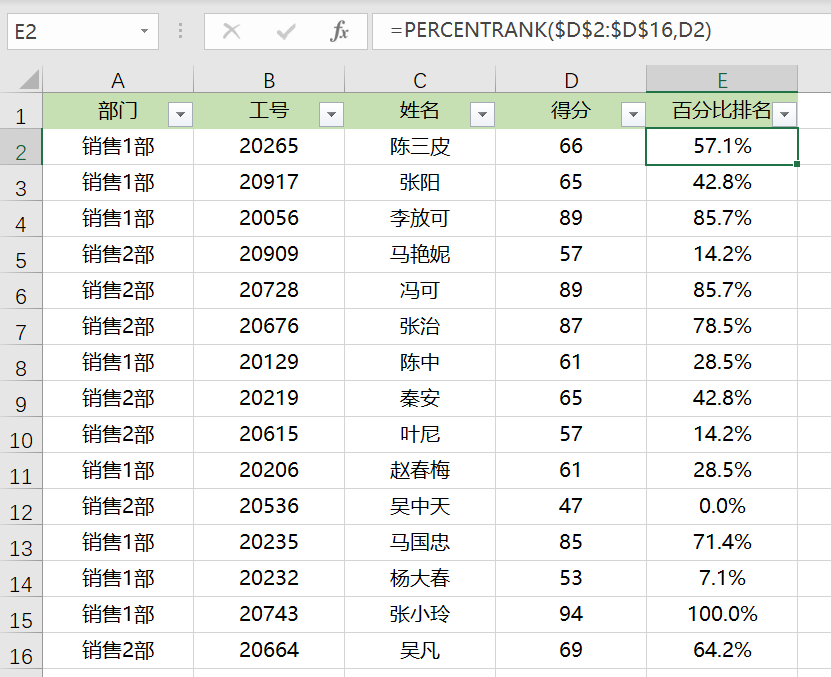This screenshot has width=831, height=677.
Task: Select score cell 87
Action: tap(571, 327)
